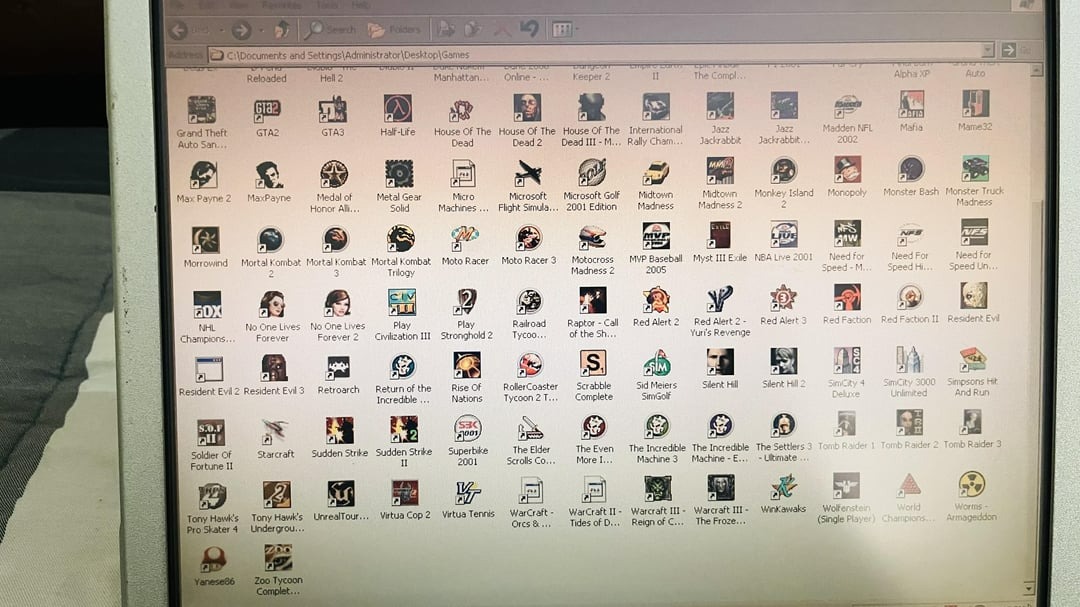Select Virtua Cop 2 icon
This screenshot has width=1080, height=607.
tap(404, 493)
